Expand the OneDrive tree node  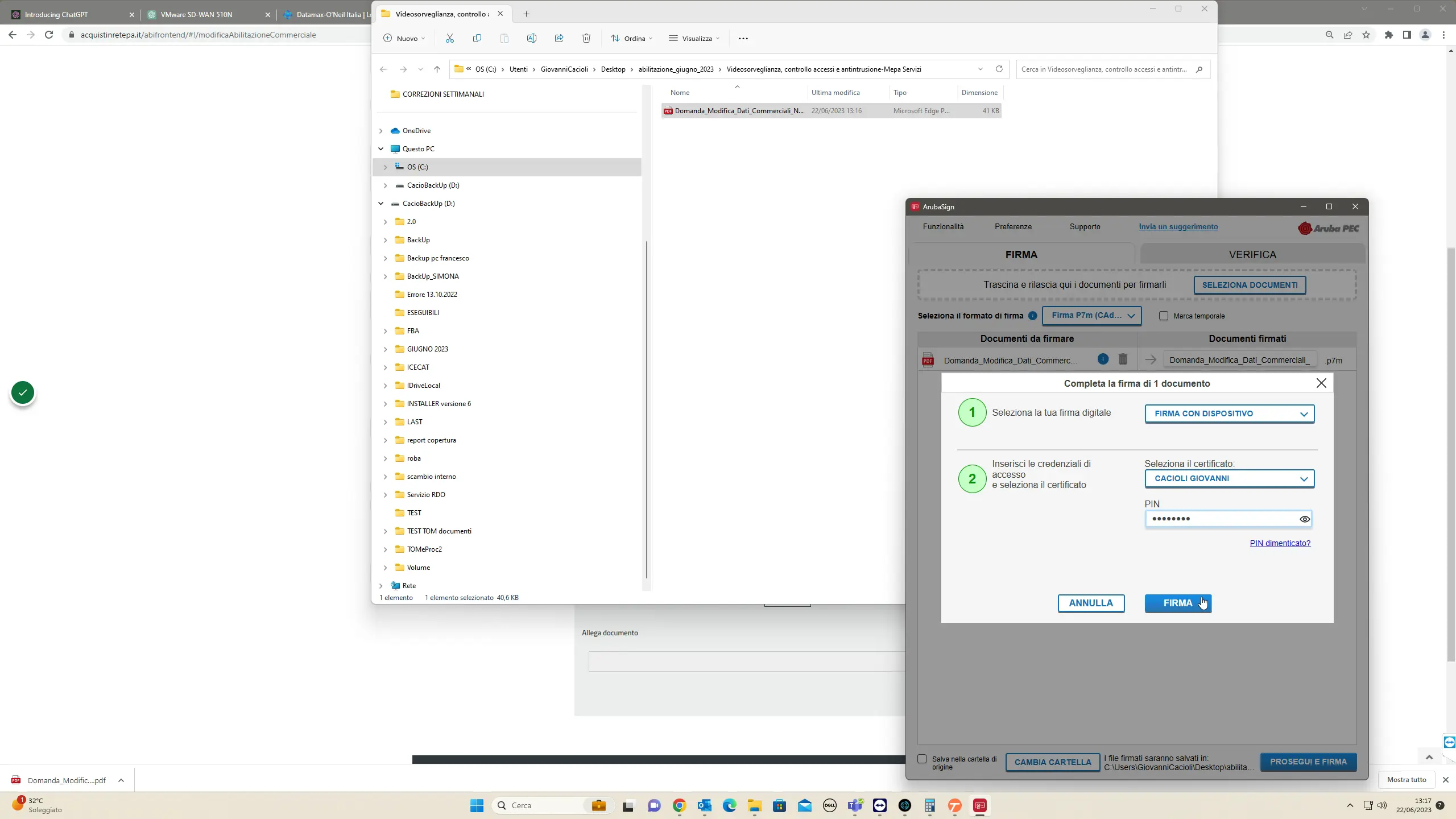click(x=380, y=131)
